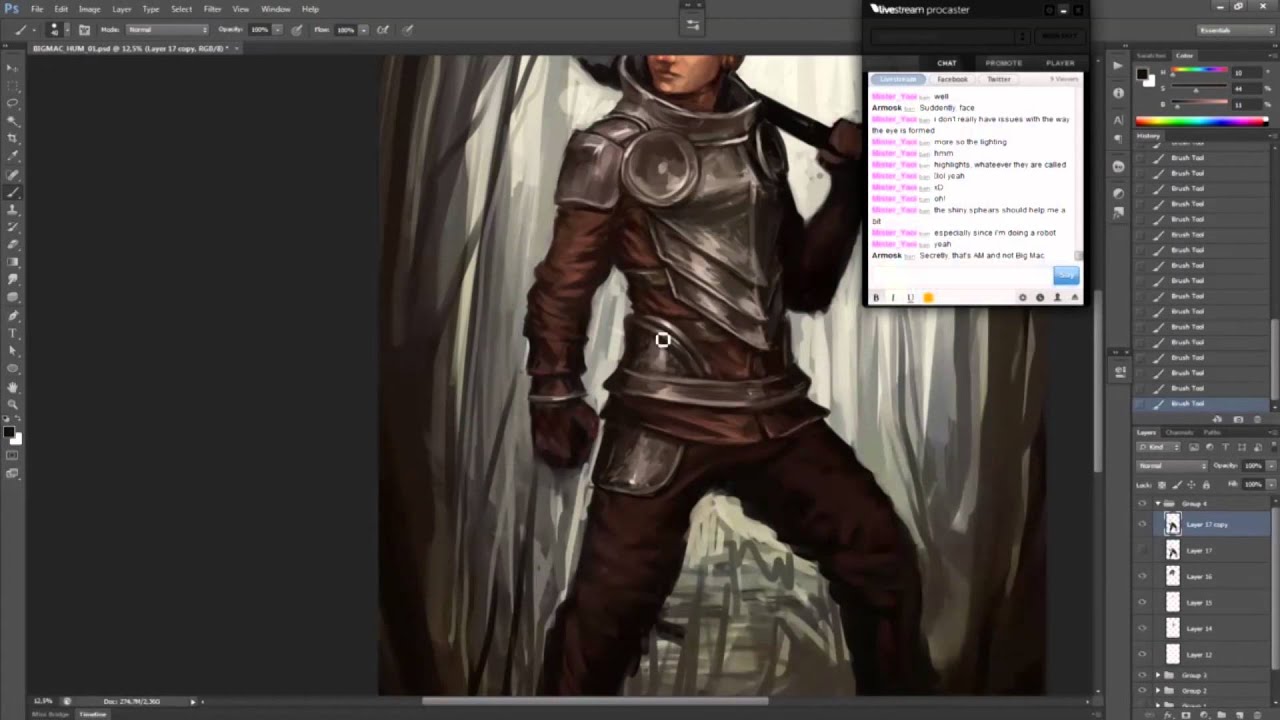
Task: Switch to the Channels tab
Action: pos(1179,432)
